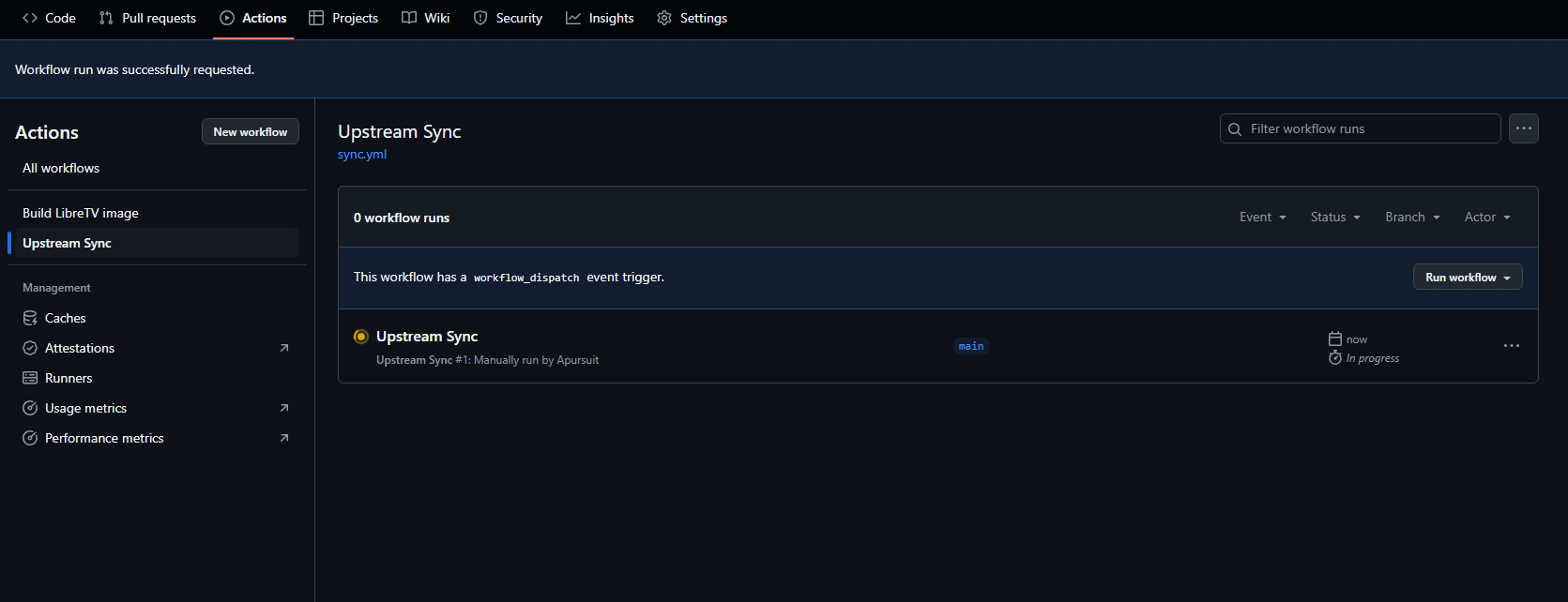Open the kebab menu next to filter box
This screenshot has height=602, width=1568.
1523,128
